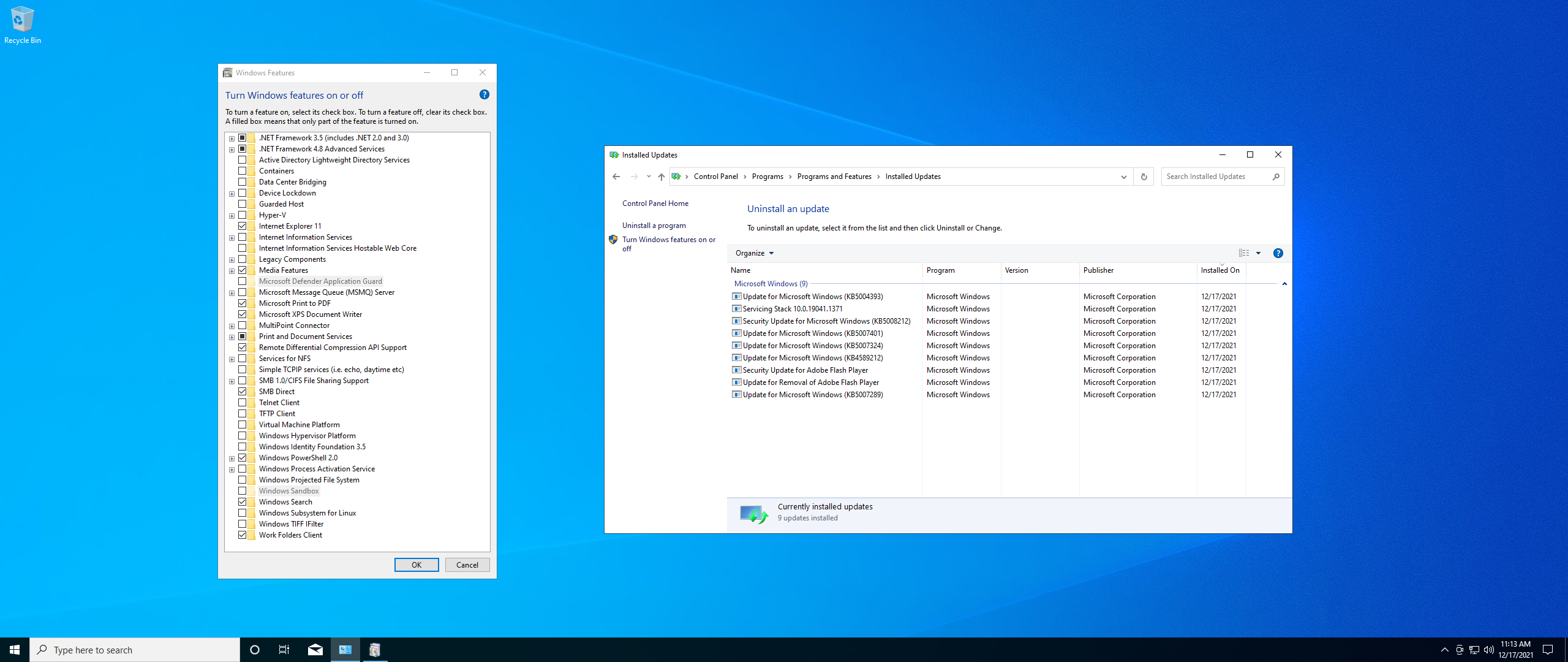
Task: Click the shield icon beside Windows features link
Action: click(x=613, y=240)
